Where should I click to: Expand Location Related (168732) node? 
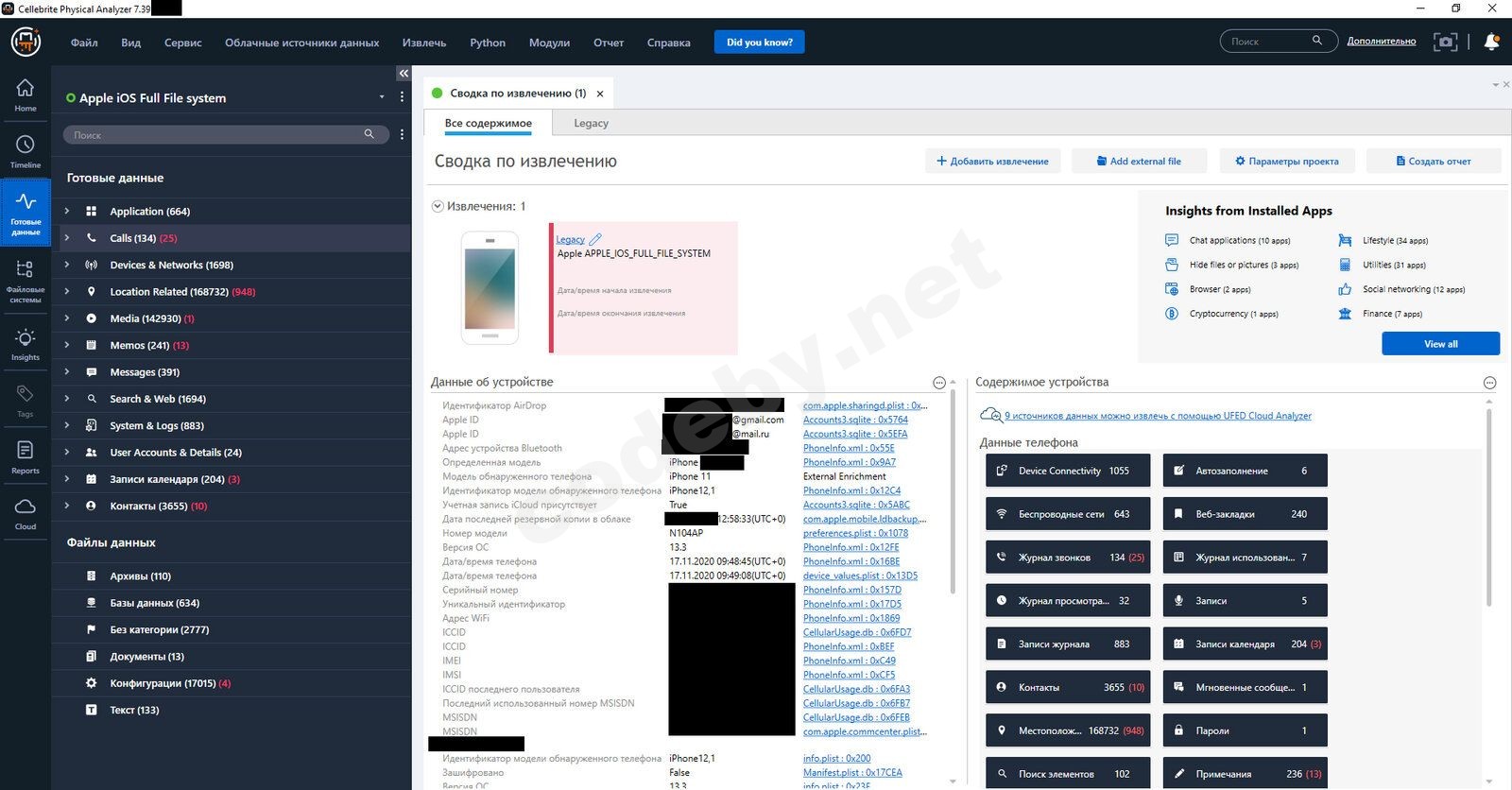[x=67, y=291]
